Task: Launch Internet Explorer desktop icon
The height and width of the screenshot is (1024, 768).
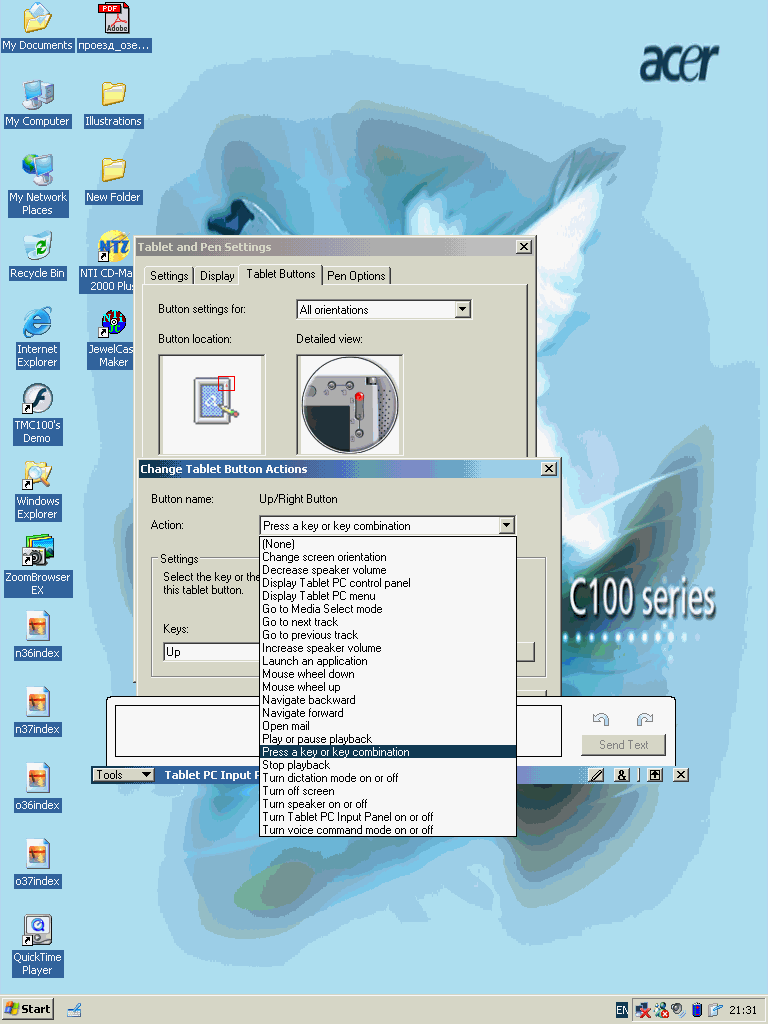Action: (37, 323)
